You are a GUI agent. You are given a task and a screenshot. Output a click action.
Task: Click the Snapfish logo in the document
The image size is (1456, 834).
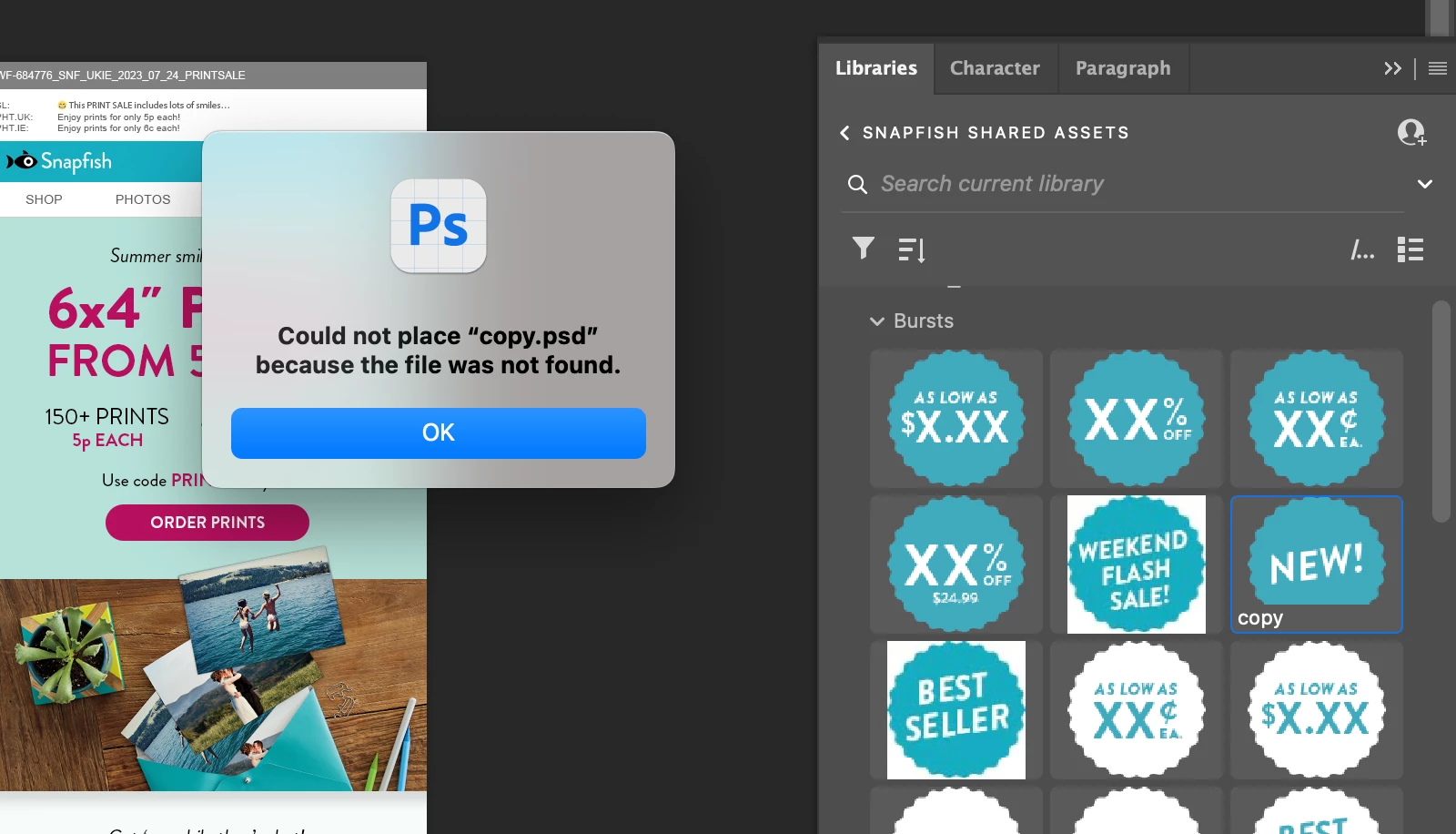coord(60,161)
